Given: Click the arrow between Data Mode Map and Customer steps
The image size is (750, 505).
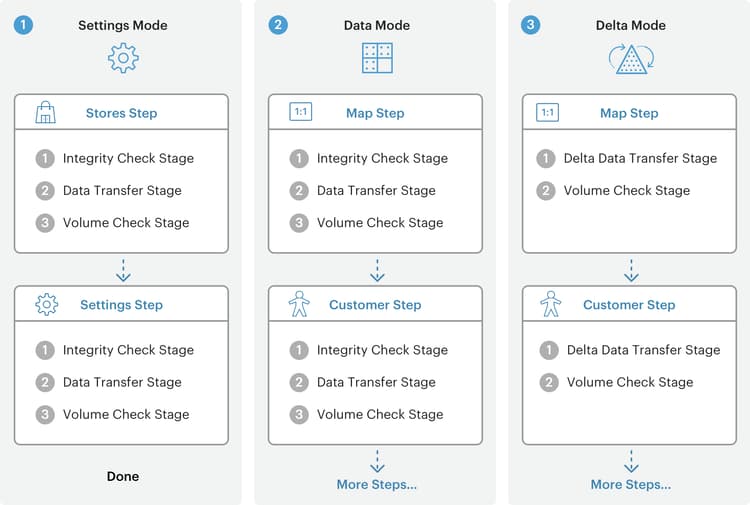Looking at the screenshot, I should coord(377,270).
